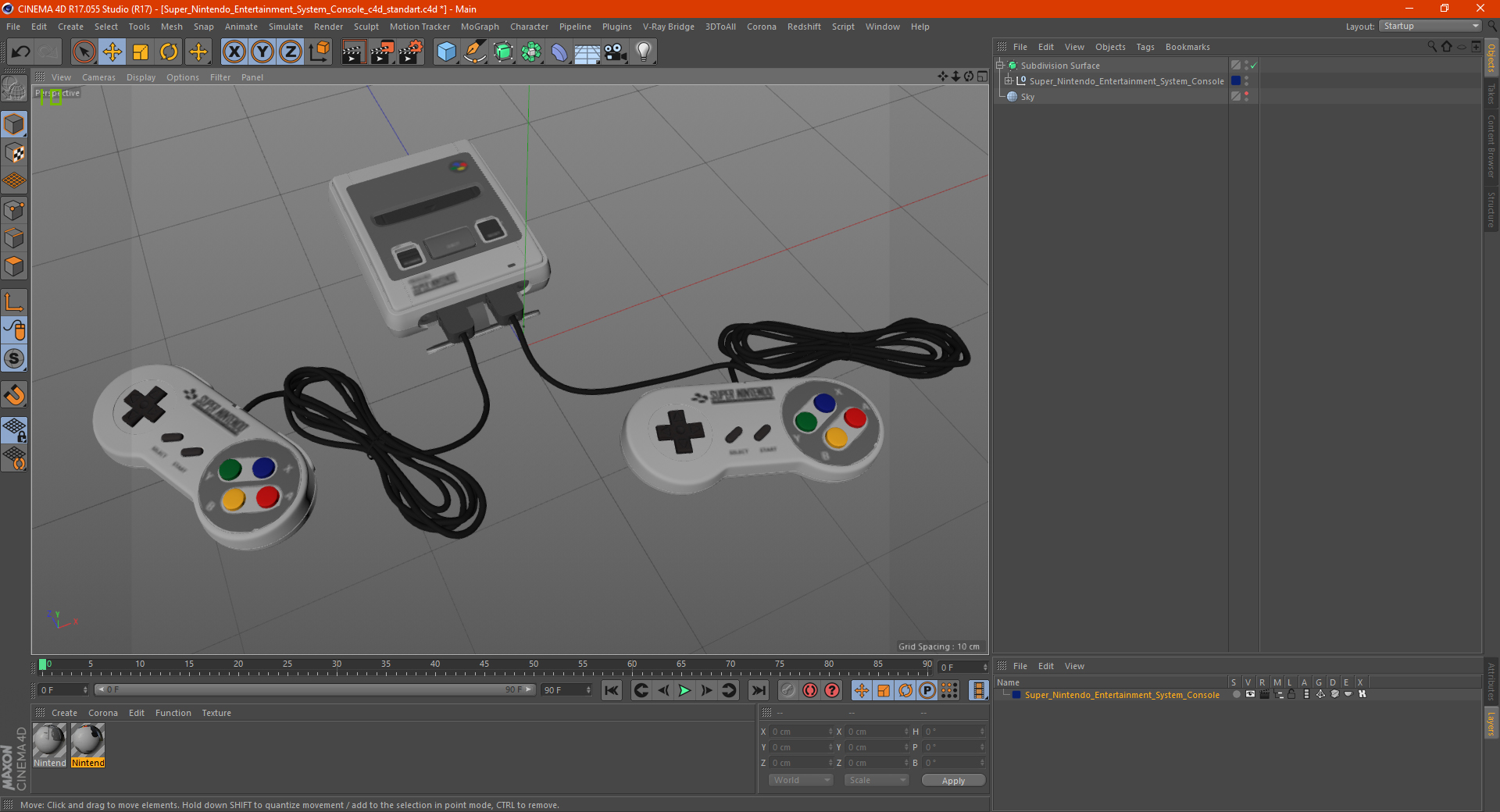Viewport: 1500px width, 812px height.
Task: Click the Floor environment icon
Action: [x=587, y=52]
